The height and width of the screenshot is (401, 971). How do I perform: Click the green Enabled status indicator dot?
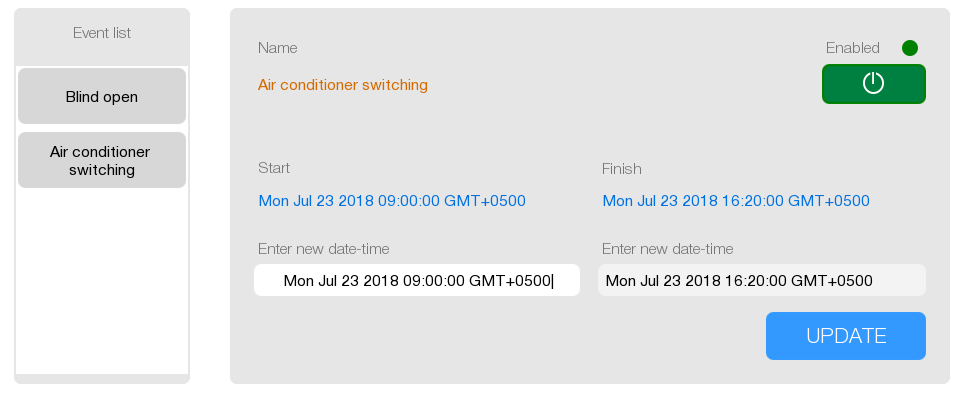(x=909, y=48)
